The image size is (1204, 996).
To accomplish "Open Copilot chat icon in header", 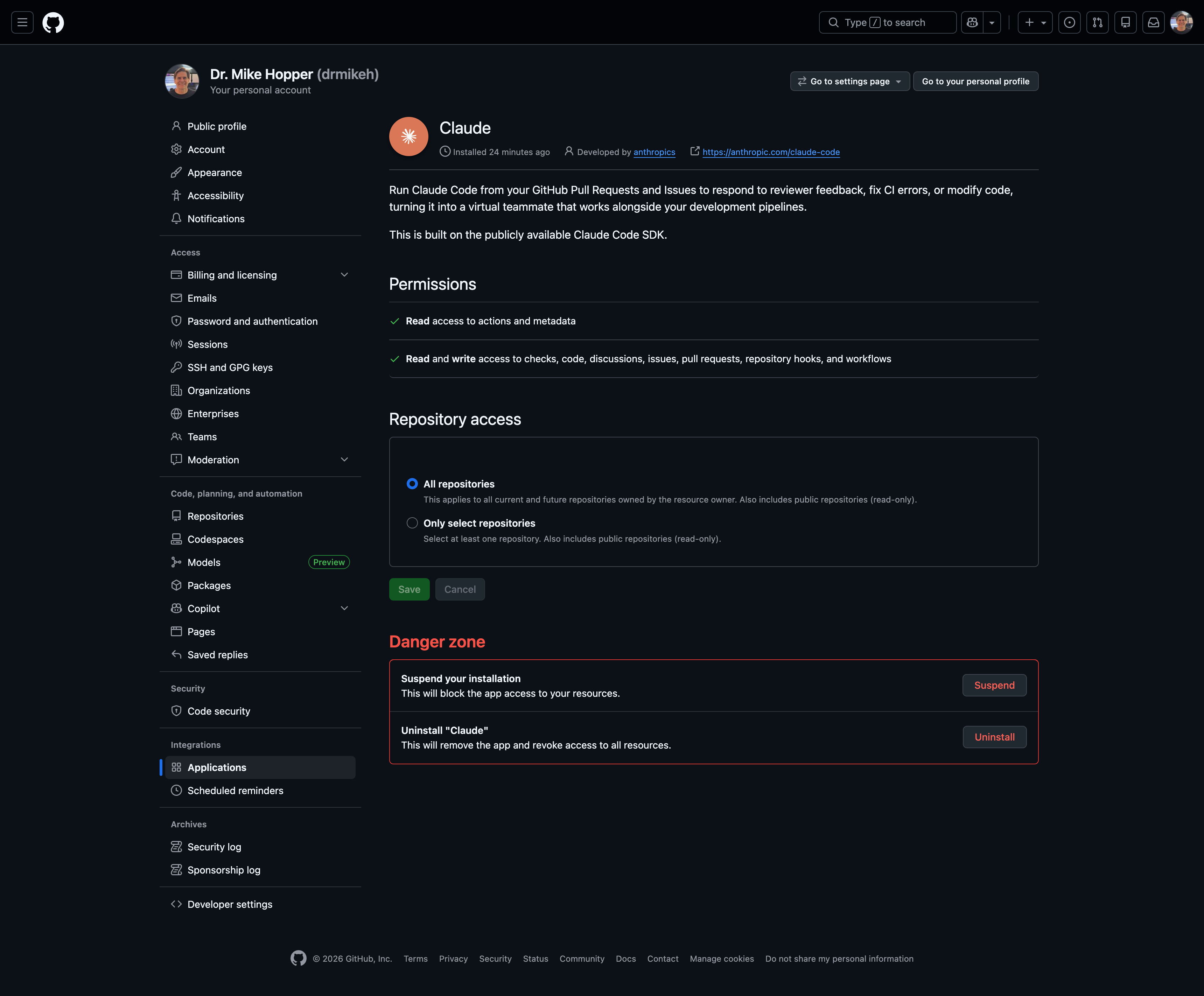I will coord(972,22).
